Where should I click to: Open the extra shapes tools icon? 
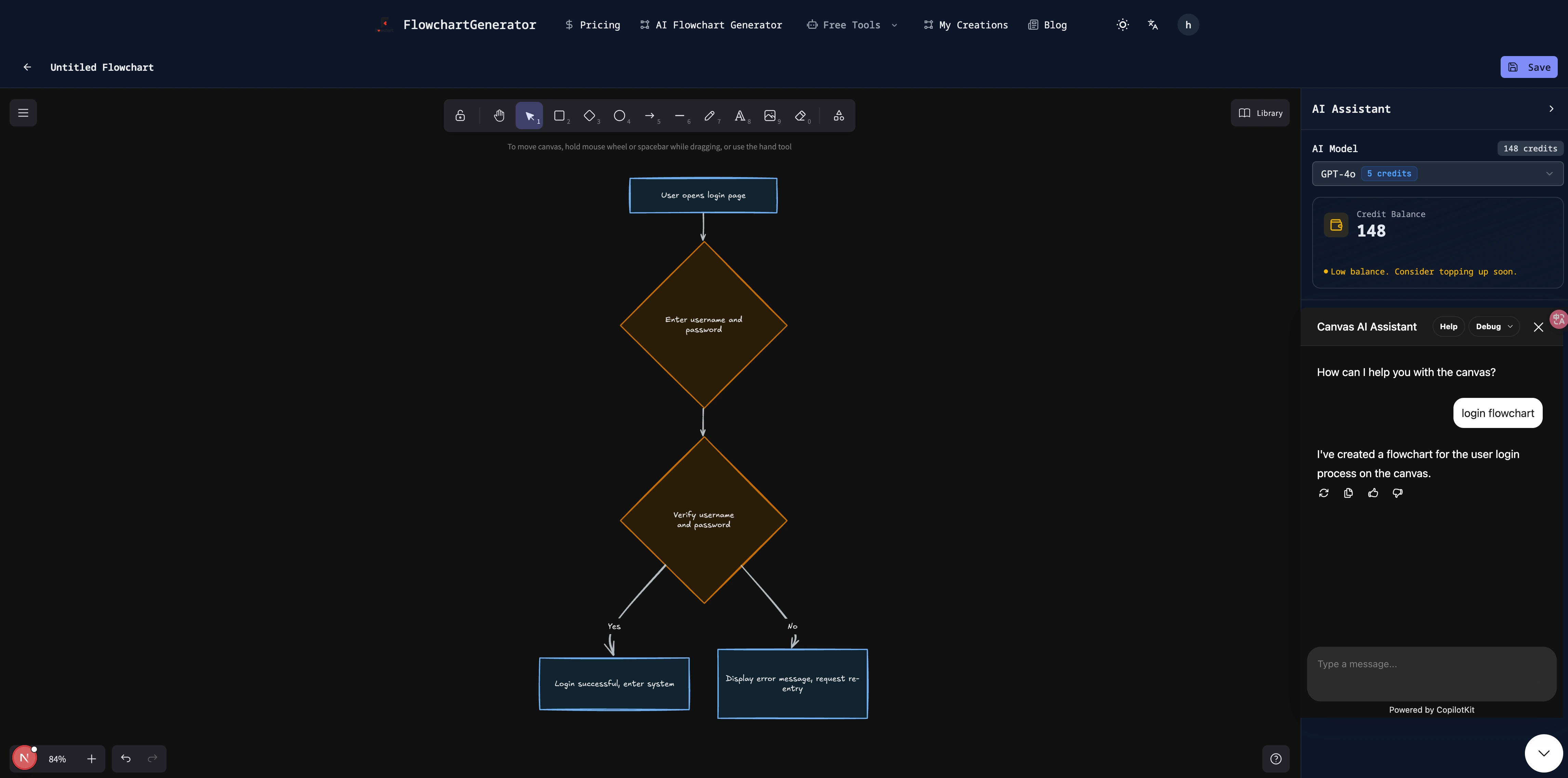click(838, 115)
